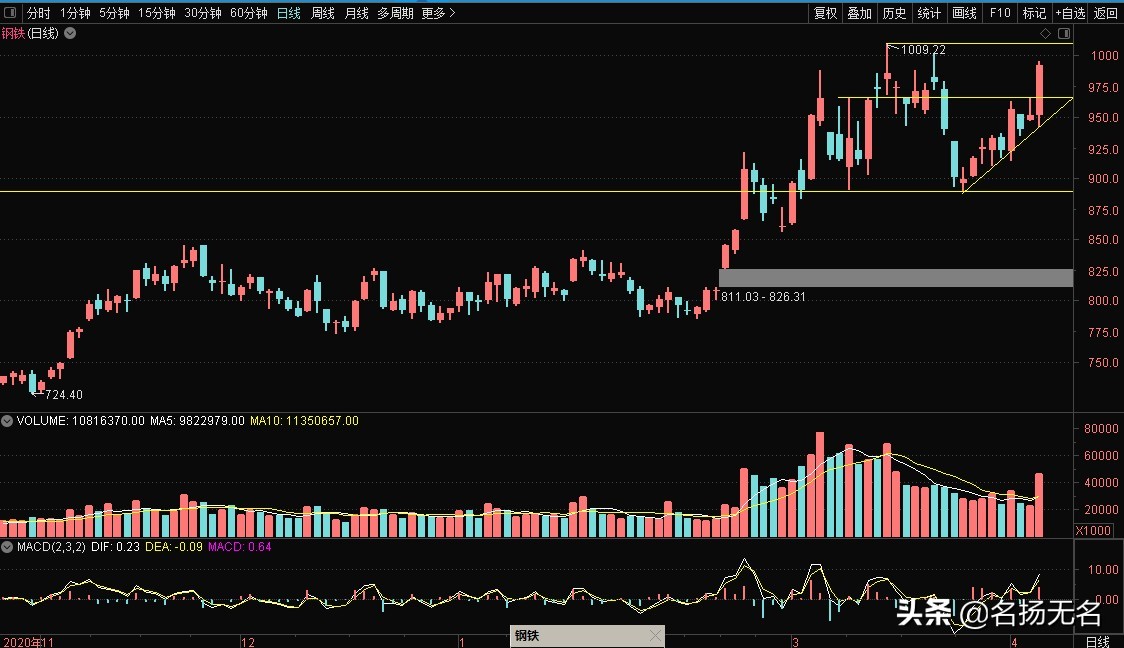Click the DEA: -0.09 value
Image resolution: width=1124 pixels, height=648 pixels.
173,547
